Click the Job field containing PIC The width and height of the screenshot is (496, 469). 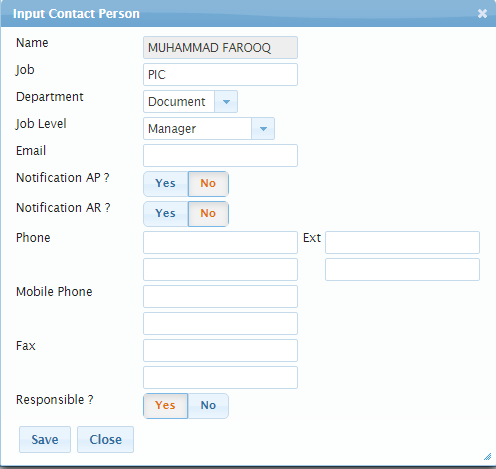220,75
